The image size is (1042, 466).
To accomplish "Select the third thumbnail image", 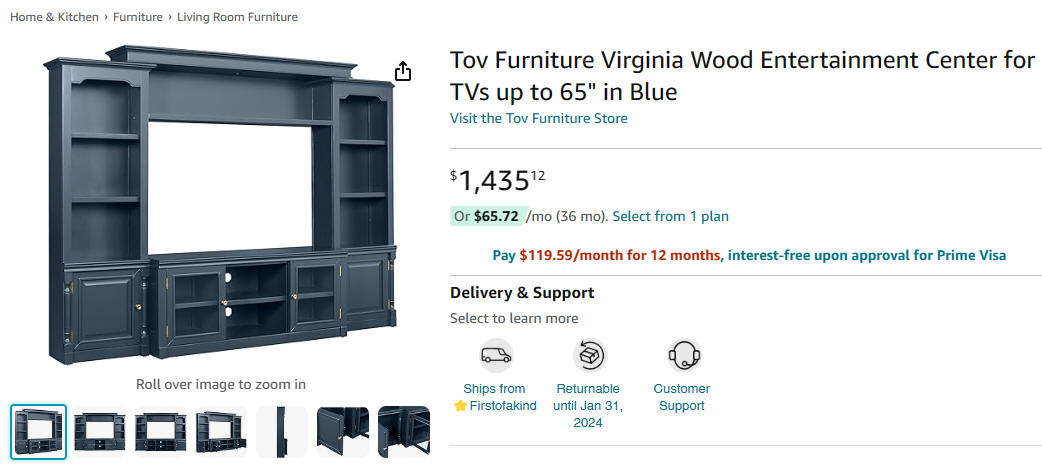I will pyautogui.click(x=160, y=432).
